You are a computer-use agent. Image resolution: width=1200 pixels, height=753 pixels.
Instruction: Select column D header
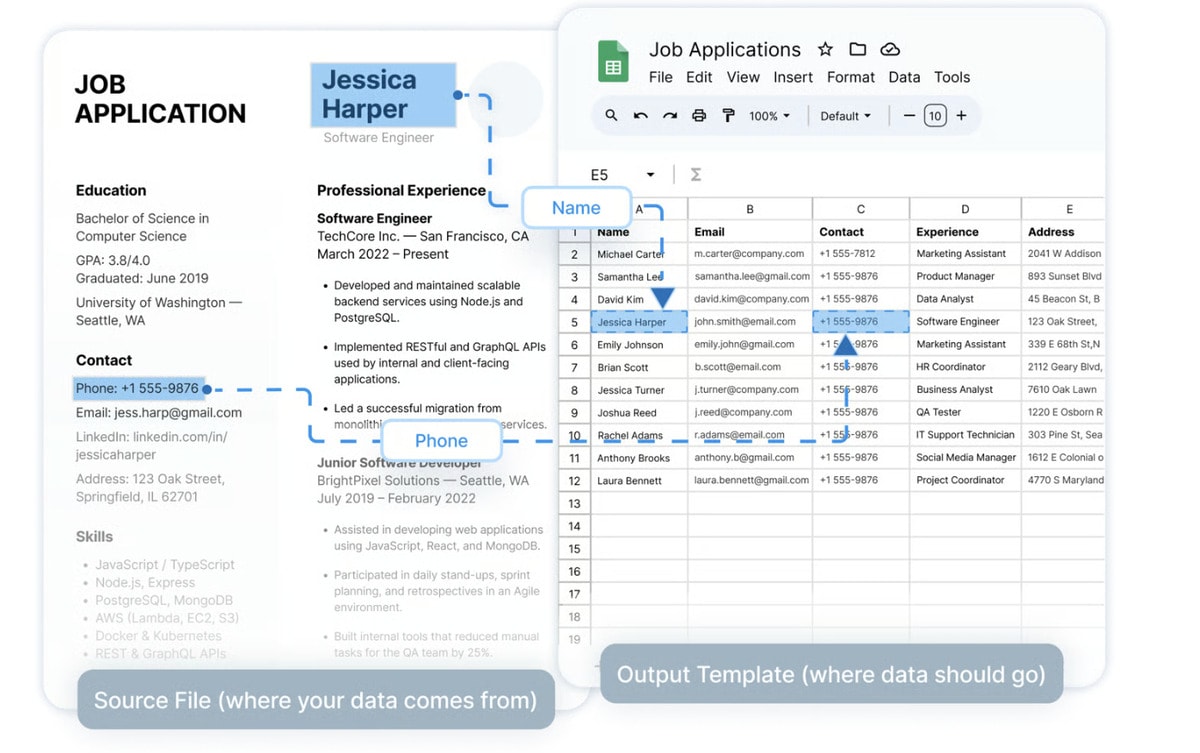click(965, 209)
